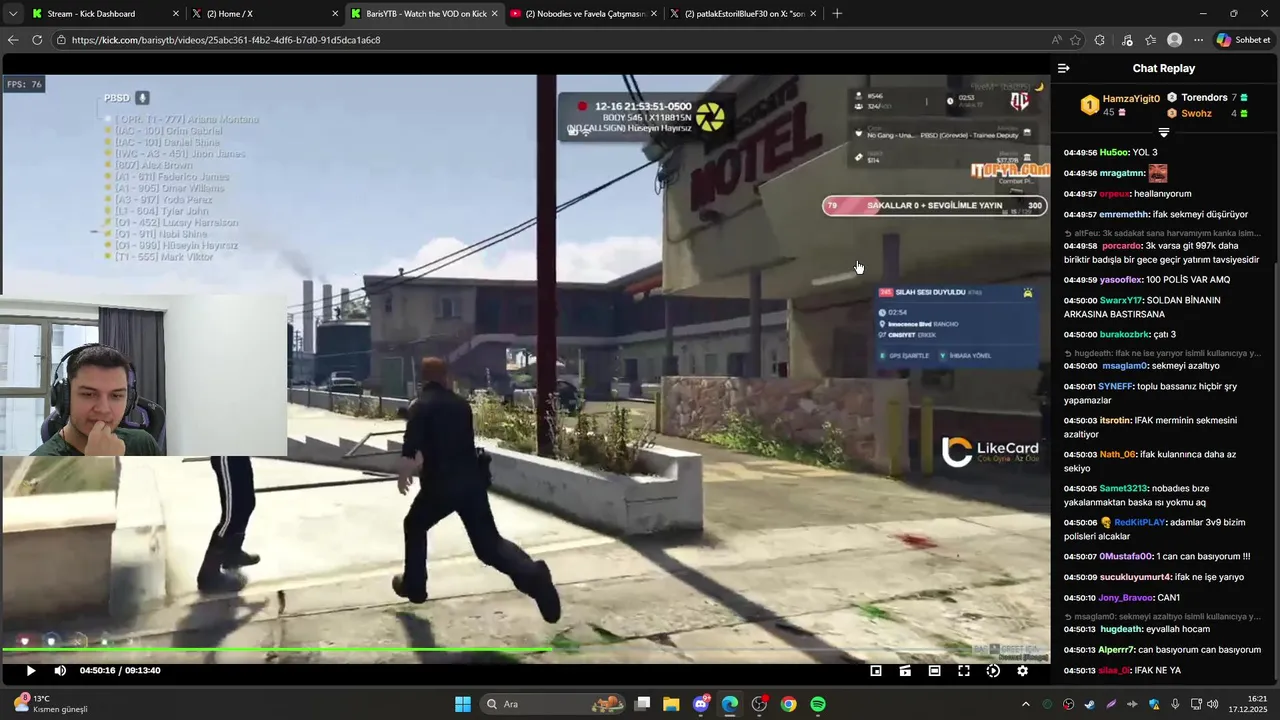Open the Windows Start menu
Screen dimensions: 1280x720
point(463,704)
